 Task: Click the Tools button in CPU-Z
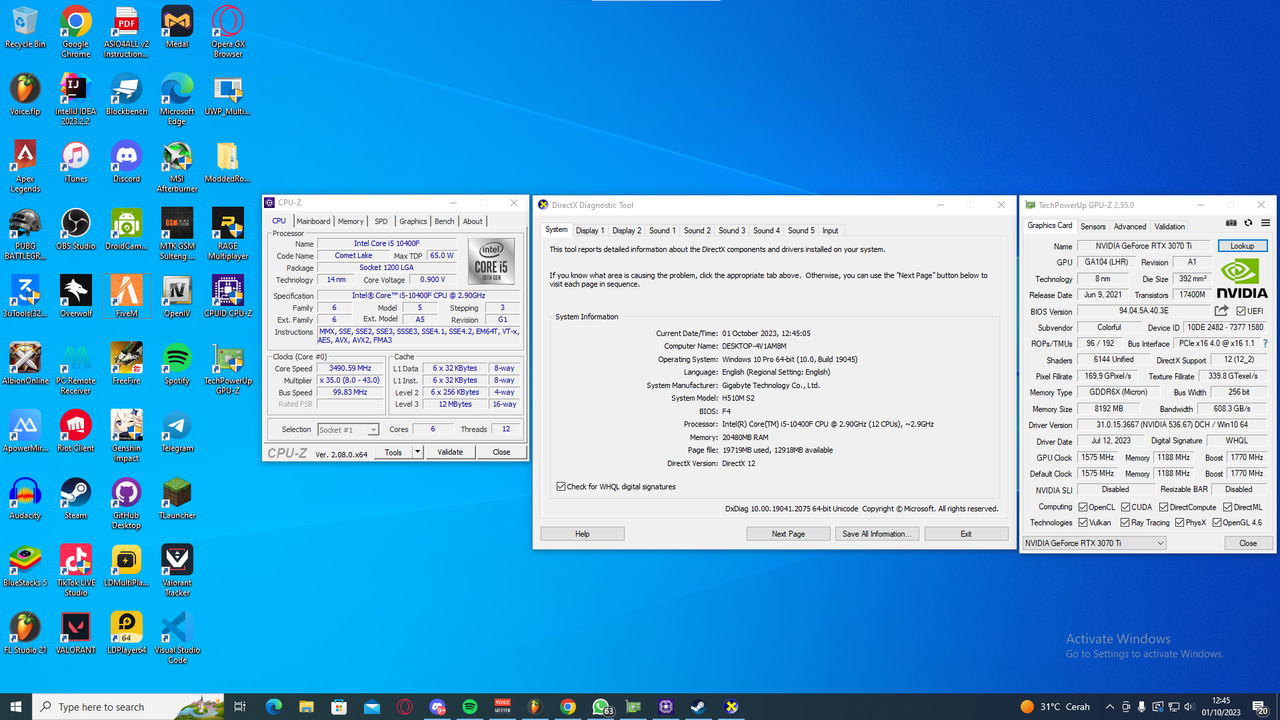[393, 452]
